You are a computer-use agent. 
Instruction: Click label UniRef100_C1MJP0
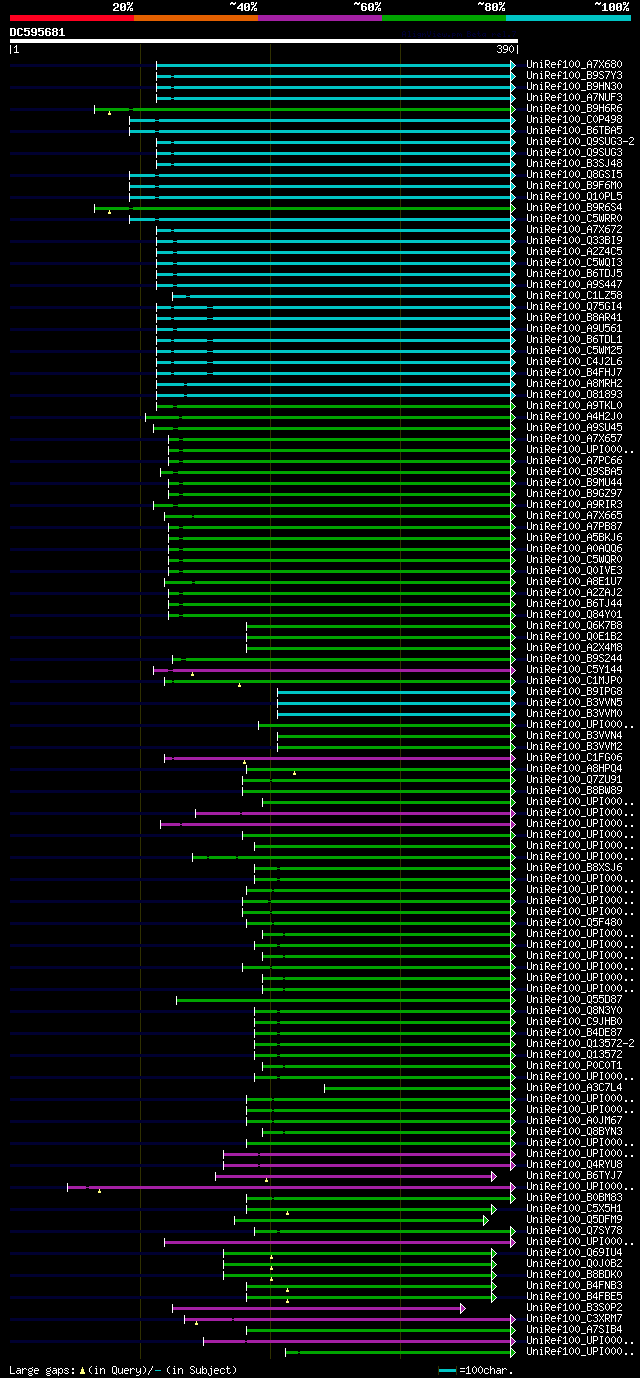point(574,680)
